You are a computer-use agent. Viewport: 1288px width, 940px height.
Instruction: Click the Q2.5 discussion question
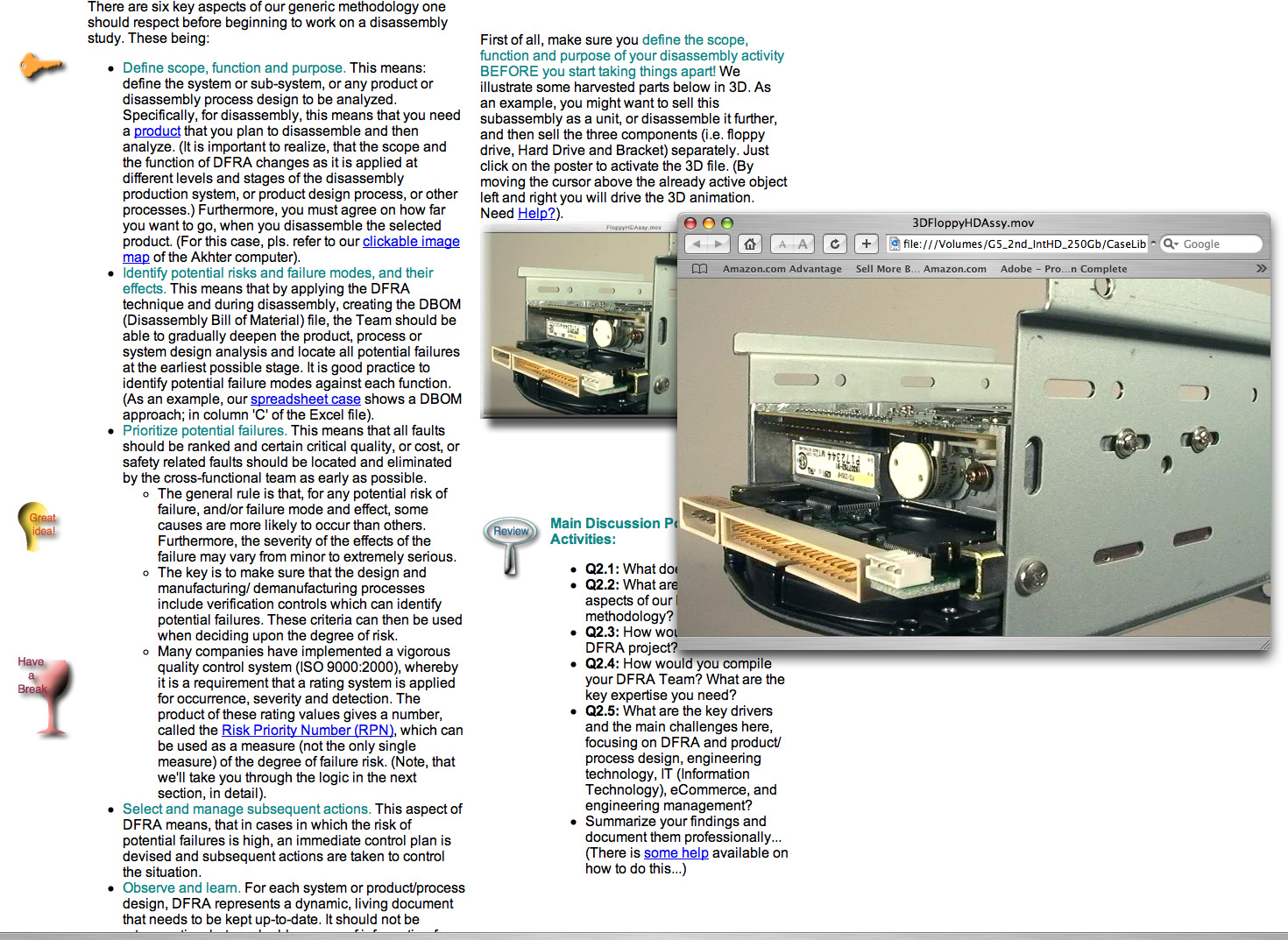pyautogui.click(x=683, y=758)
